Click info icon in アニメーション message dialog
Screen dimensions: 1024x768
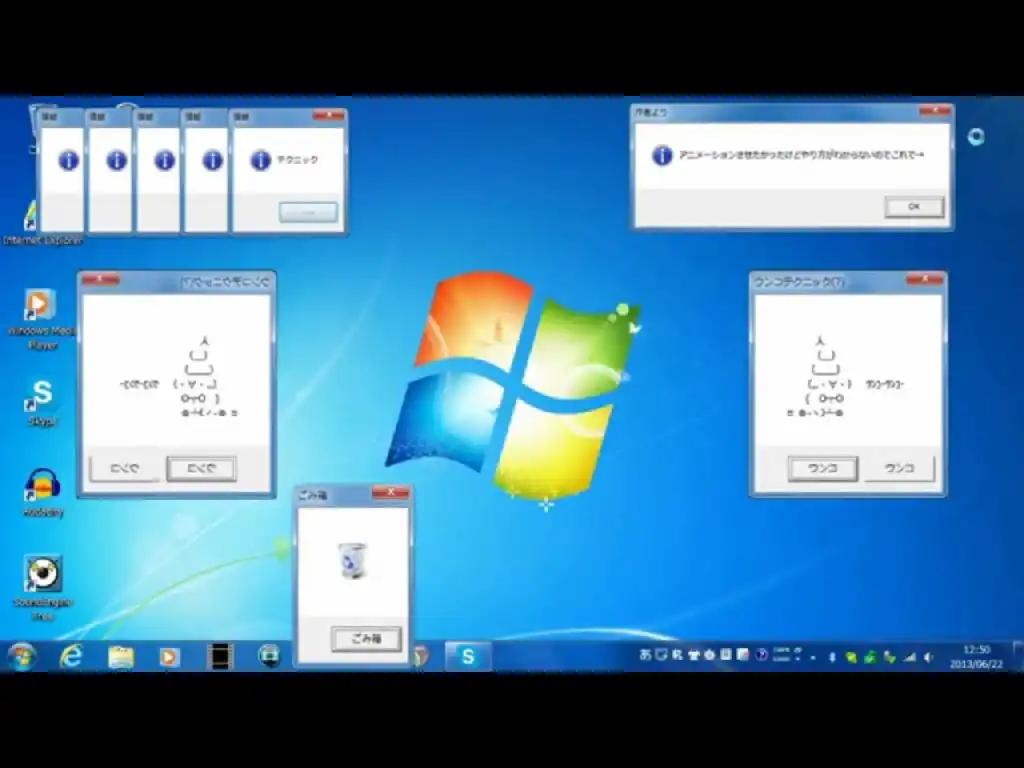click(x=662, y=155)
